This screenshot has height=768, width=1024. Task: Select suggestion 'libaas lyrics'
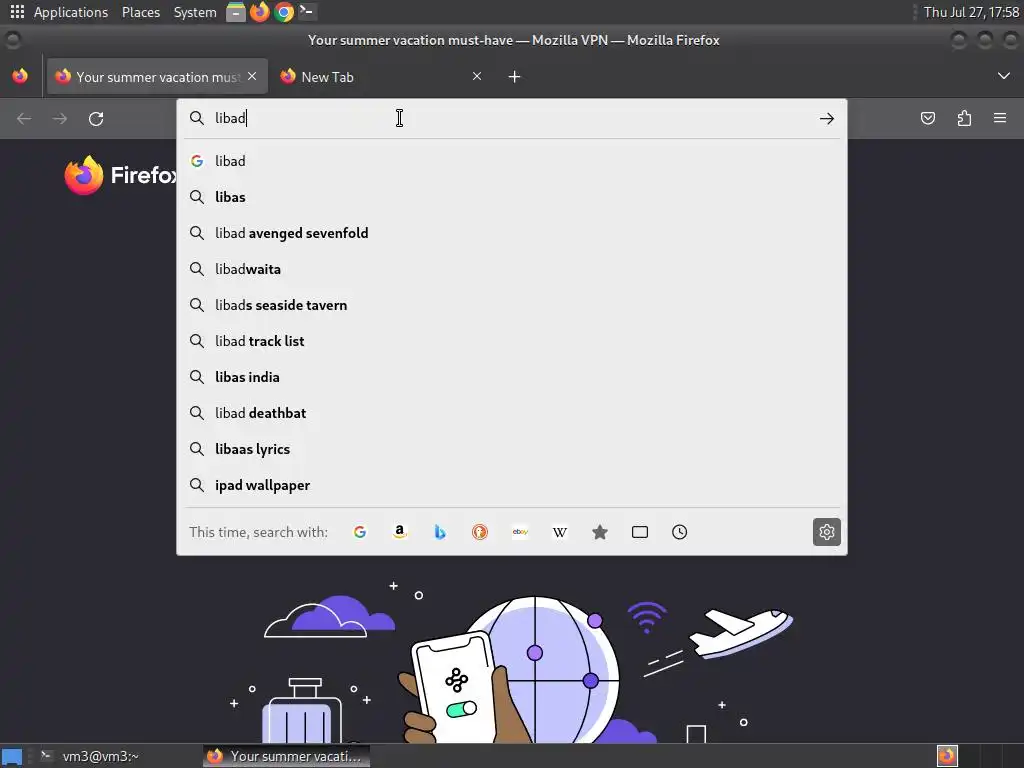[x=511, y=449]
